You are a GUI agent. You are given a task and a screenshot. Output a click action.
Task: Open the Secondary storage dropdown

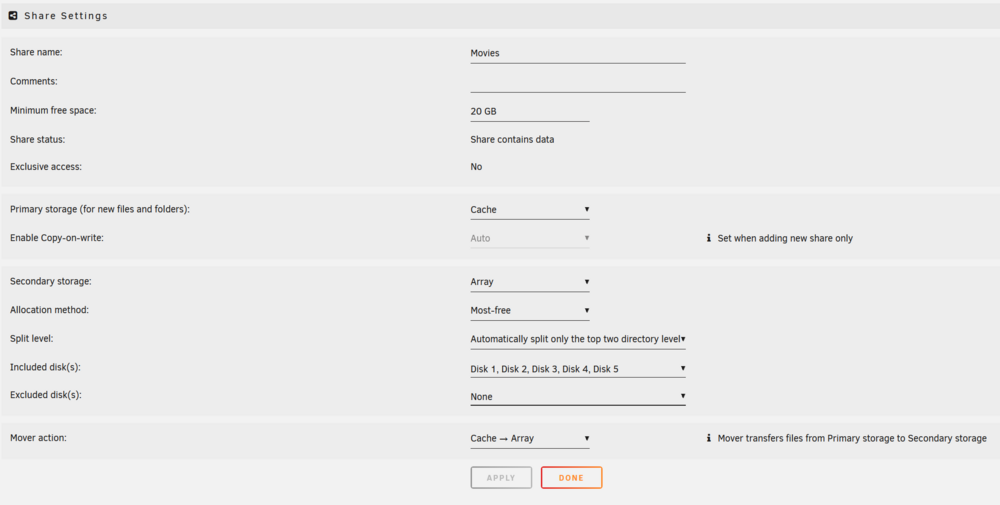530,282
